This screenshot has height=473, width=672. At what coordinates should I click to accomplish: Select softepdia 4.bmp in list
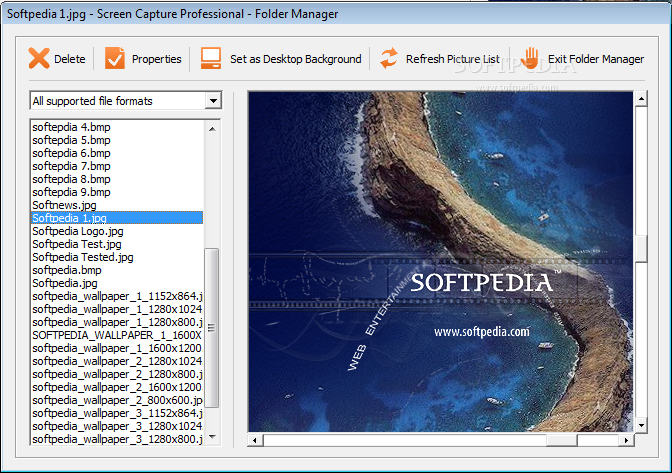pos(117,127)
